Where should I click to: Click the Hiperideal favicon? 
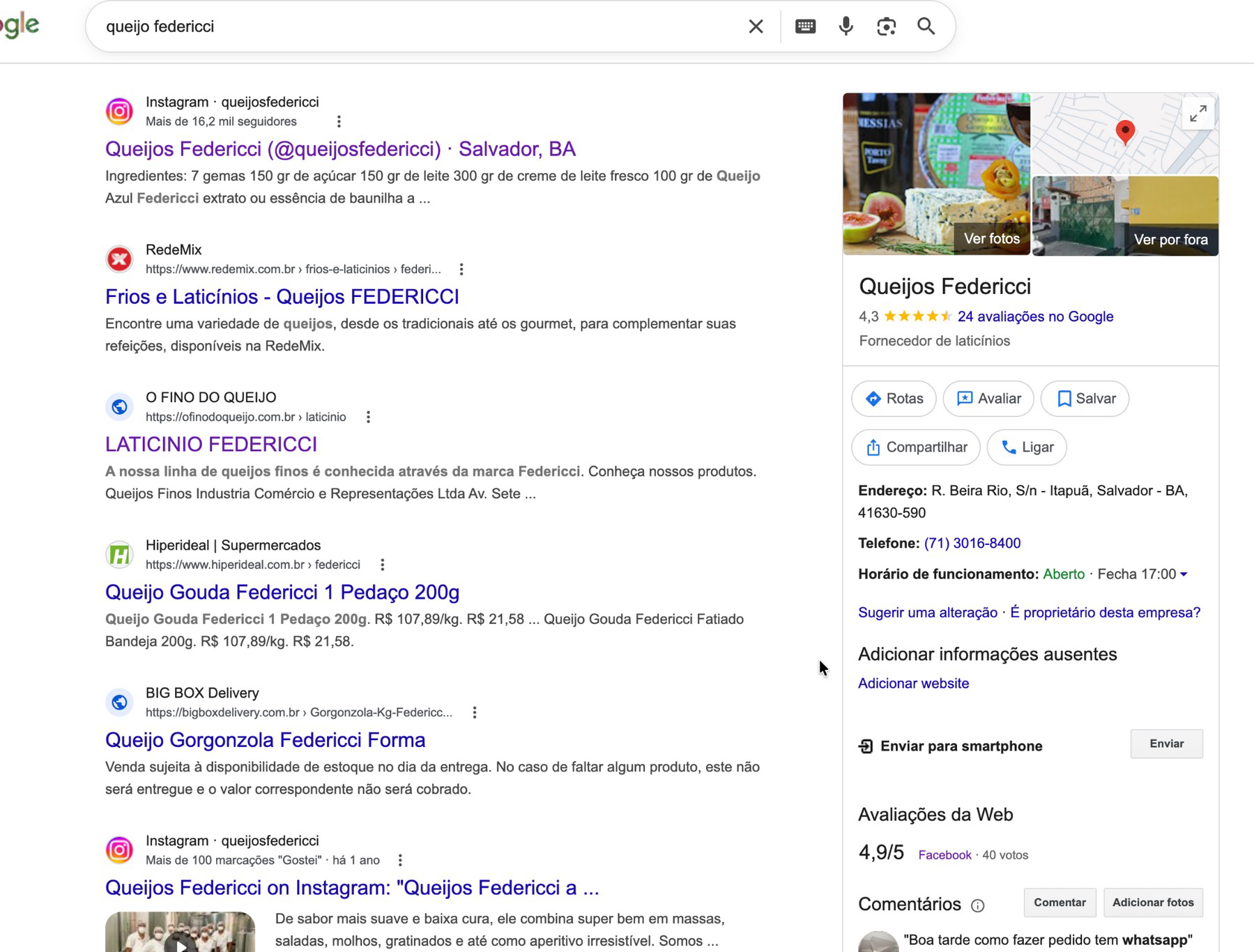119,555
